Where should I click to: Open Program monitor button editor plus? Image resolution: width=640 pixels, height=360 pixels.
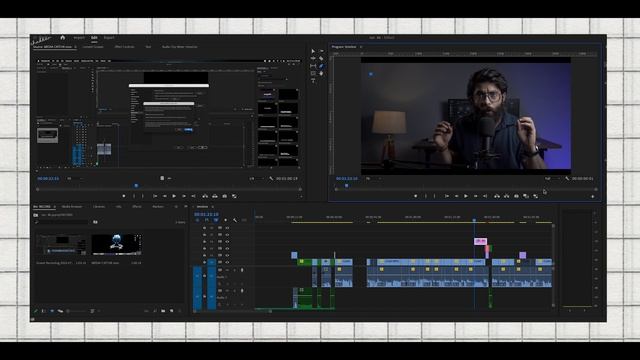[593, 197]
